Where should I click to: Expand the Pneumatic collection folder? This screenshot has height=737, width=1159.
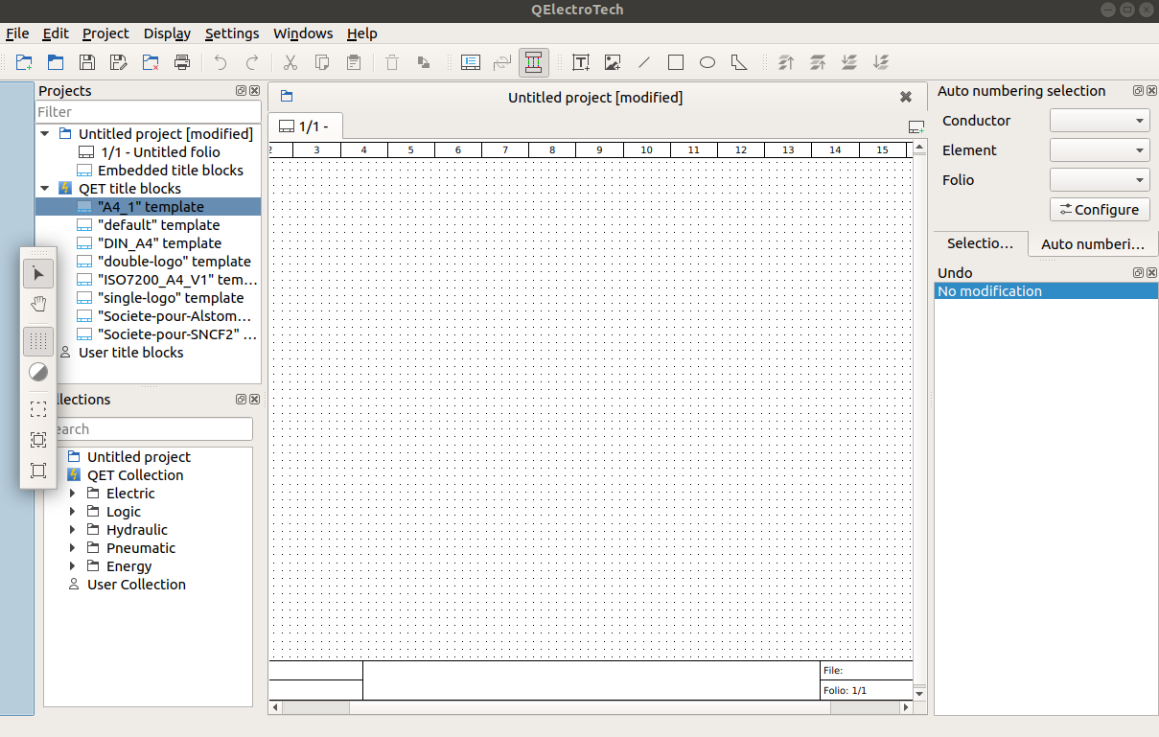click(72, 548)
